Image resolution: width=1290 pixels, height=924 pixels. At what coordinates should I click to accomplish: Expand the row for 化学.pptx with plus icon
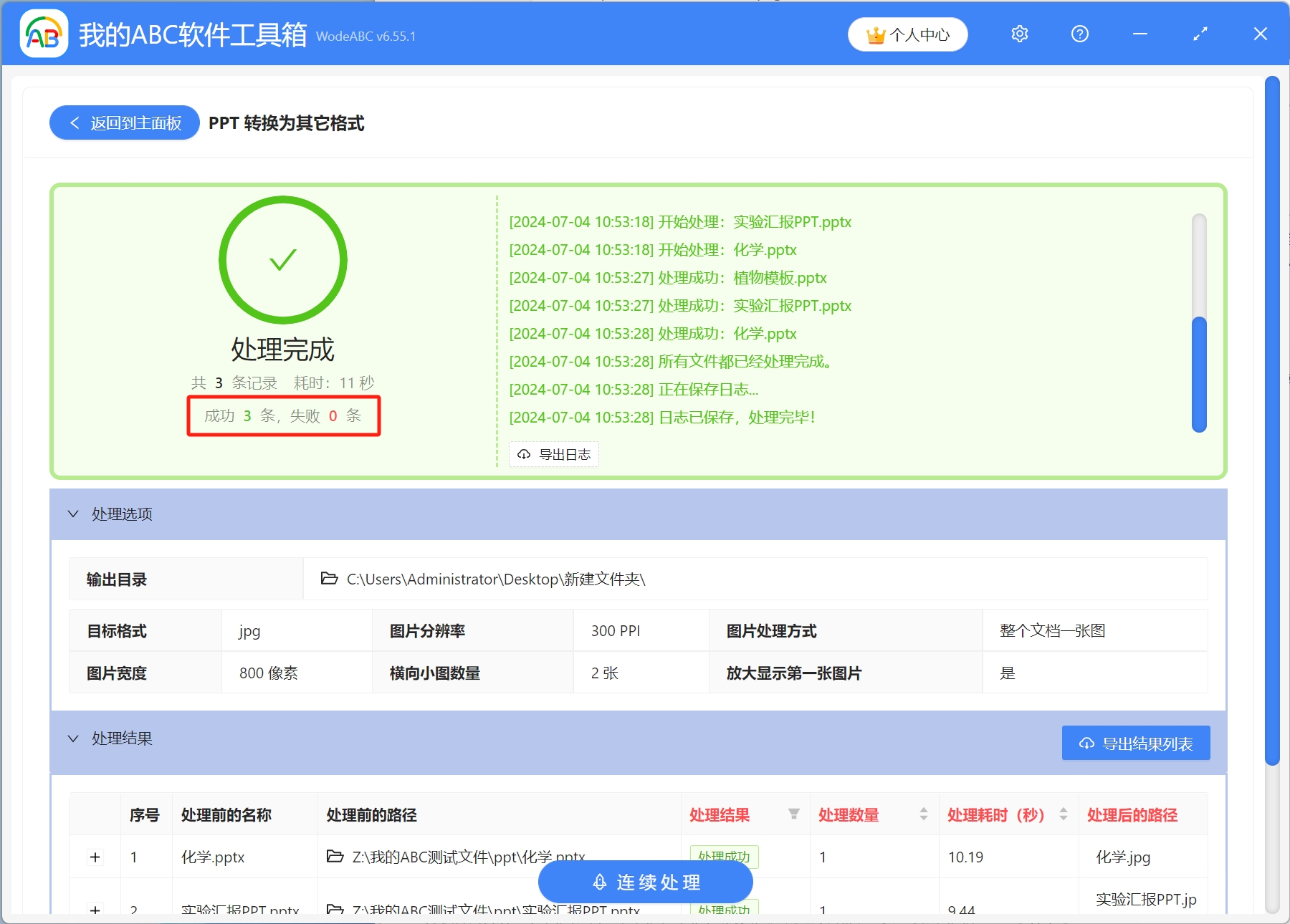pos(95,857)
